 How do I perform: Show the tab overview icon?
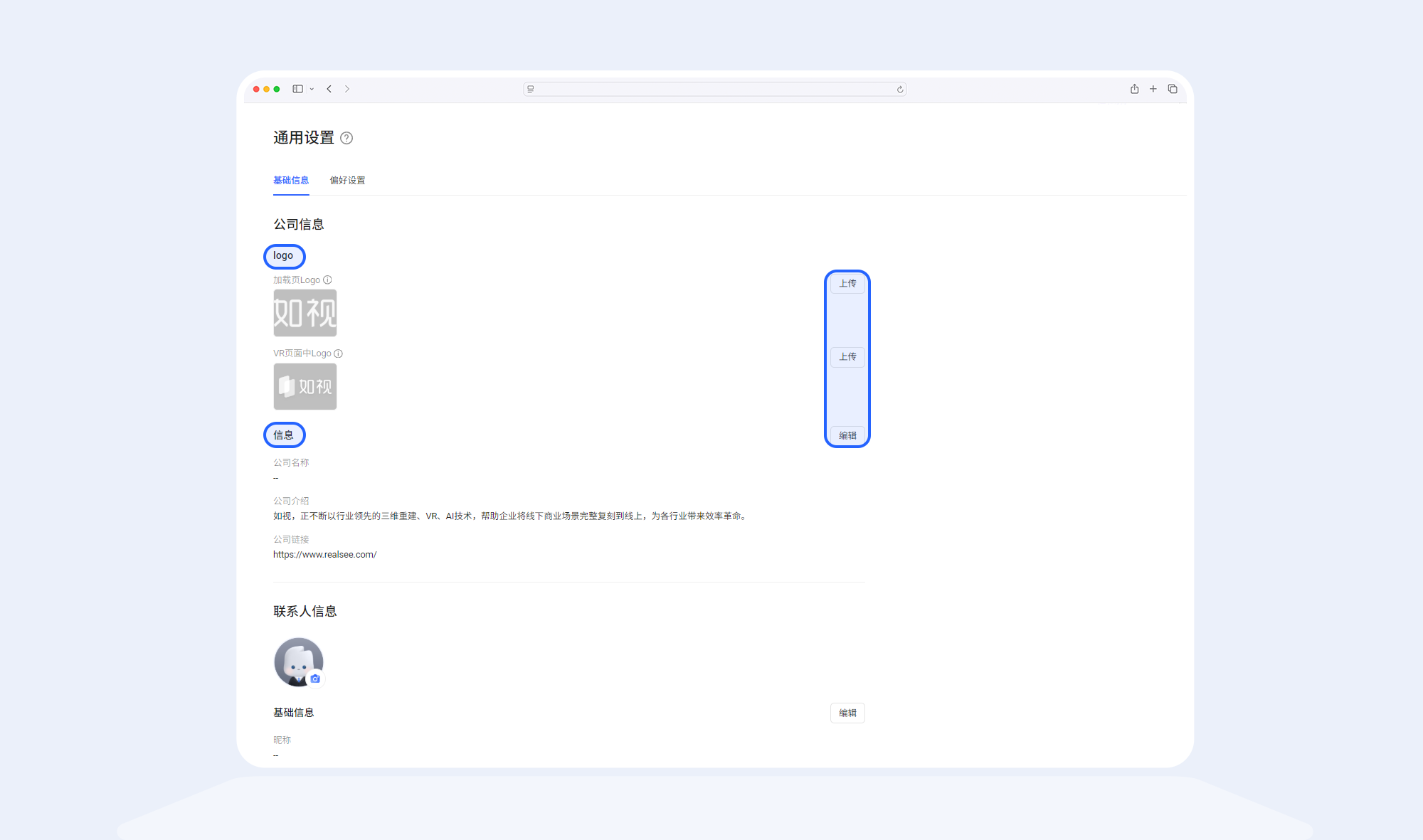(1173, 89)
